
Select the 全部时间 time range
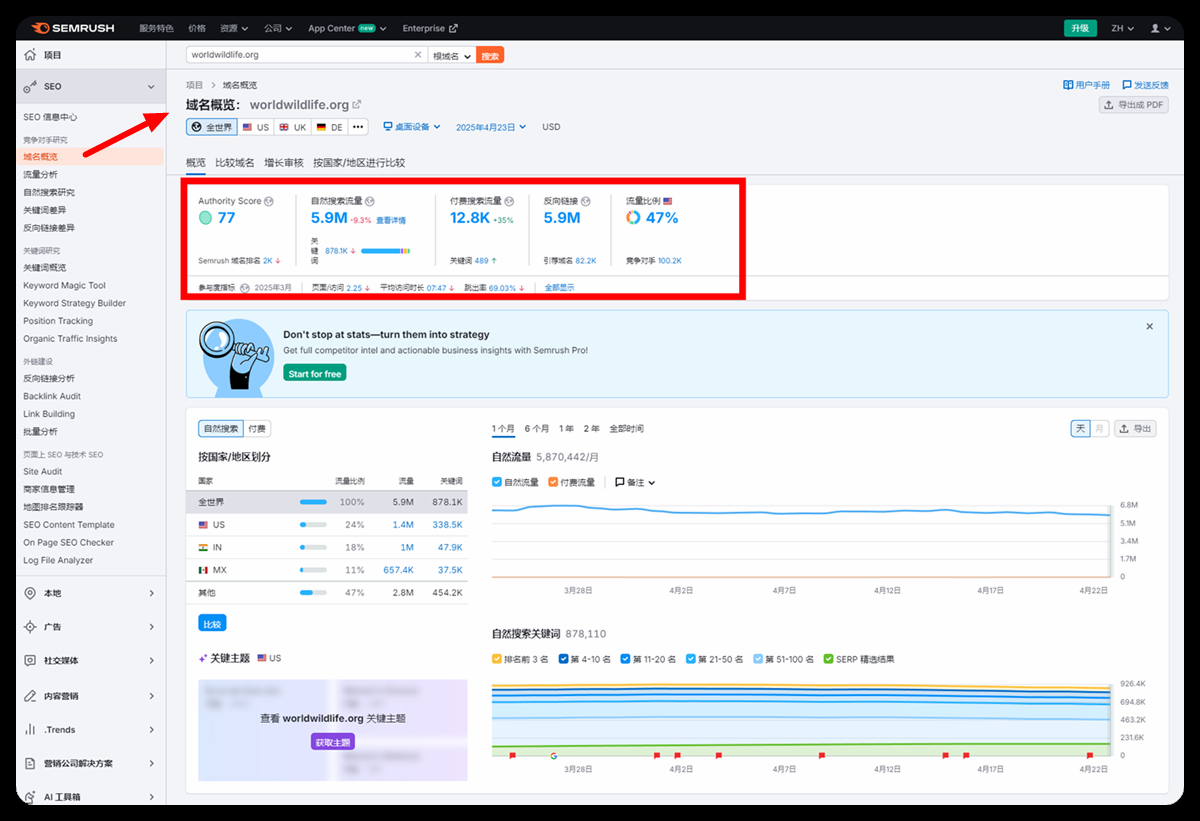[x=626, y=428]
